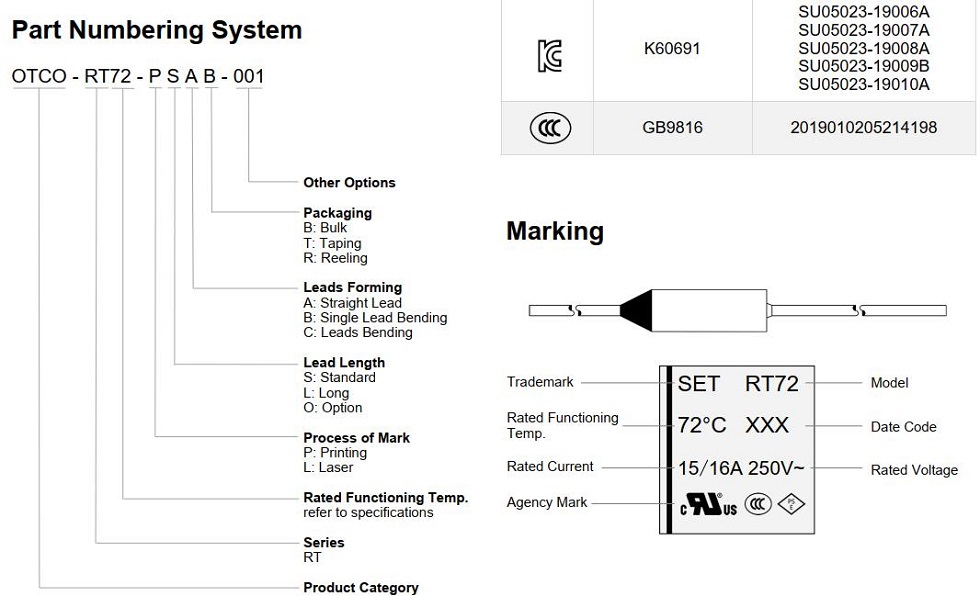Screen dimensions: 980x596
Task: Click the Leads Forming heading
Action: click(352, 288)
